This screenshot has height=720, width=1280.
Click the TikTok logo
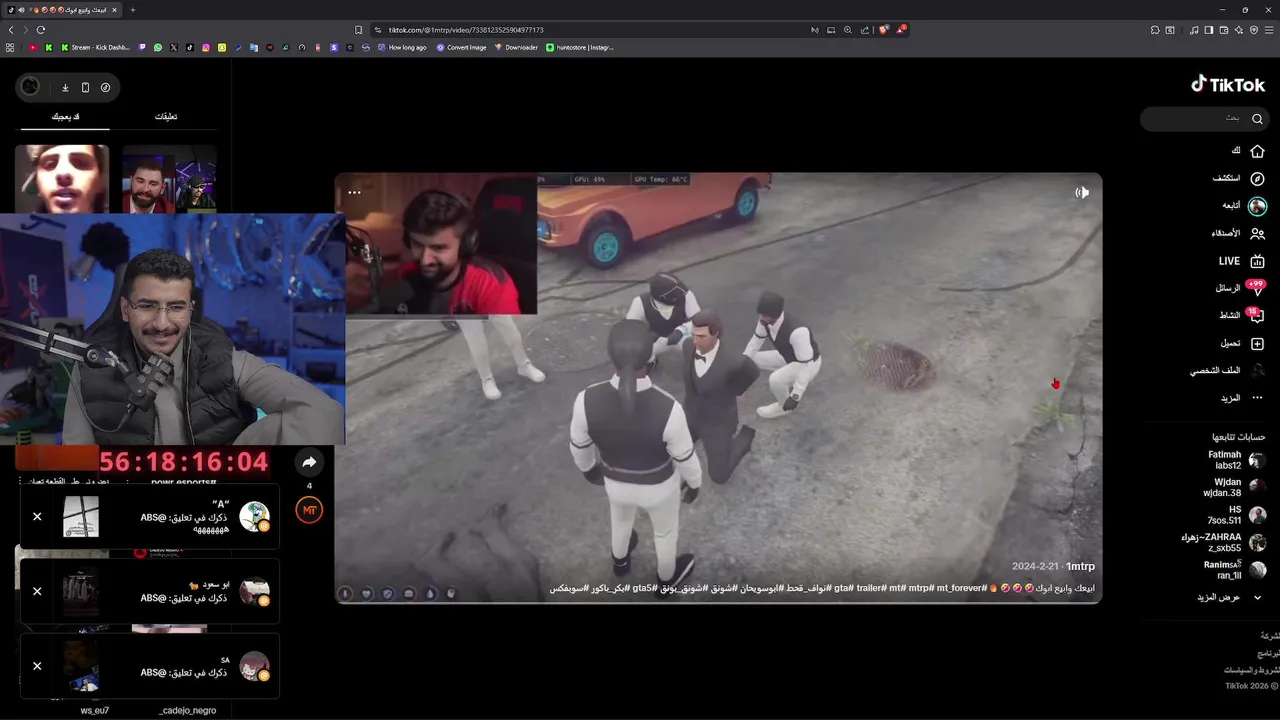coord(1228,85)
